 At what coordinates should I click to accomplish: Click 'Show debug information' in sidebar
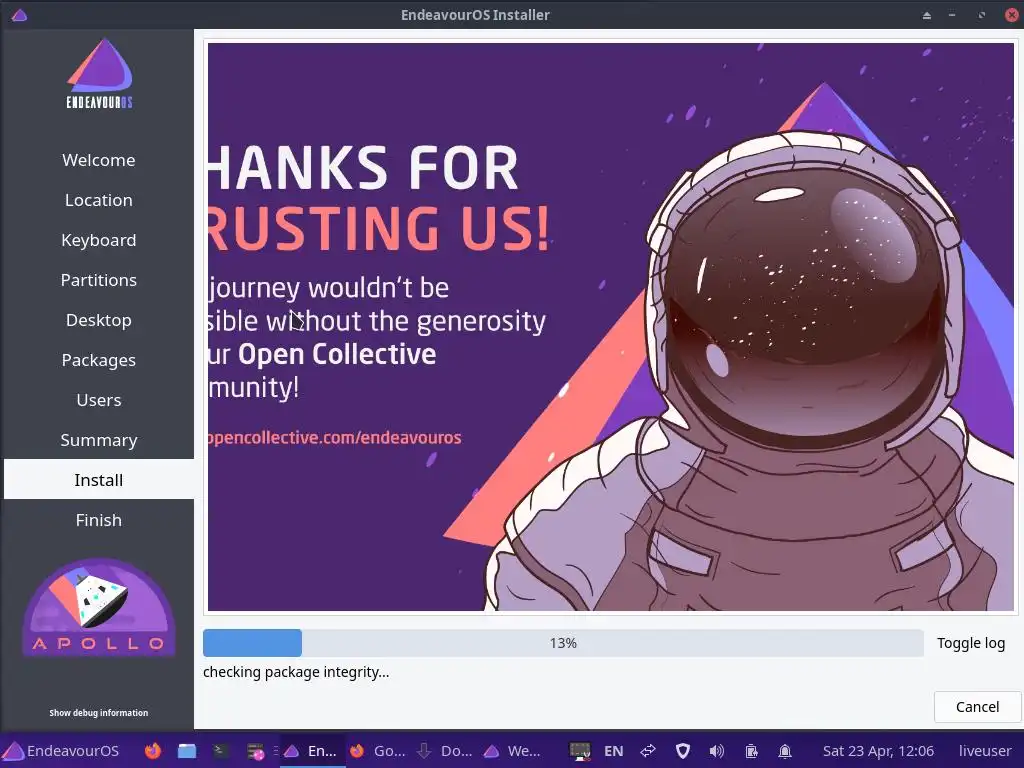[99, 712]
